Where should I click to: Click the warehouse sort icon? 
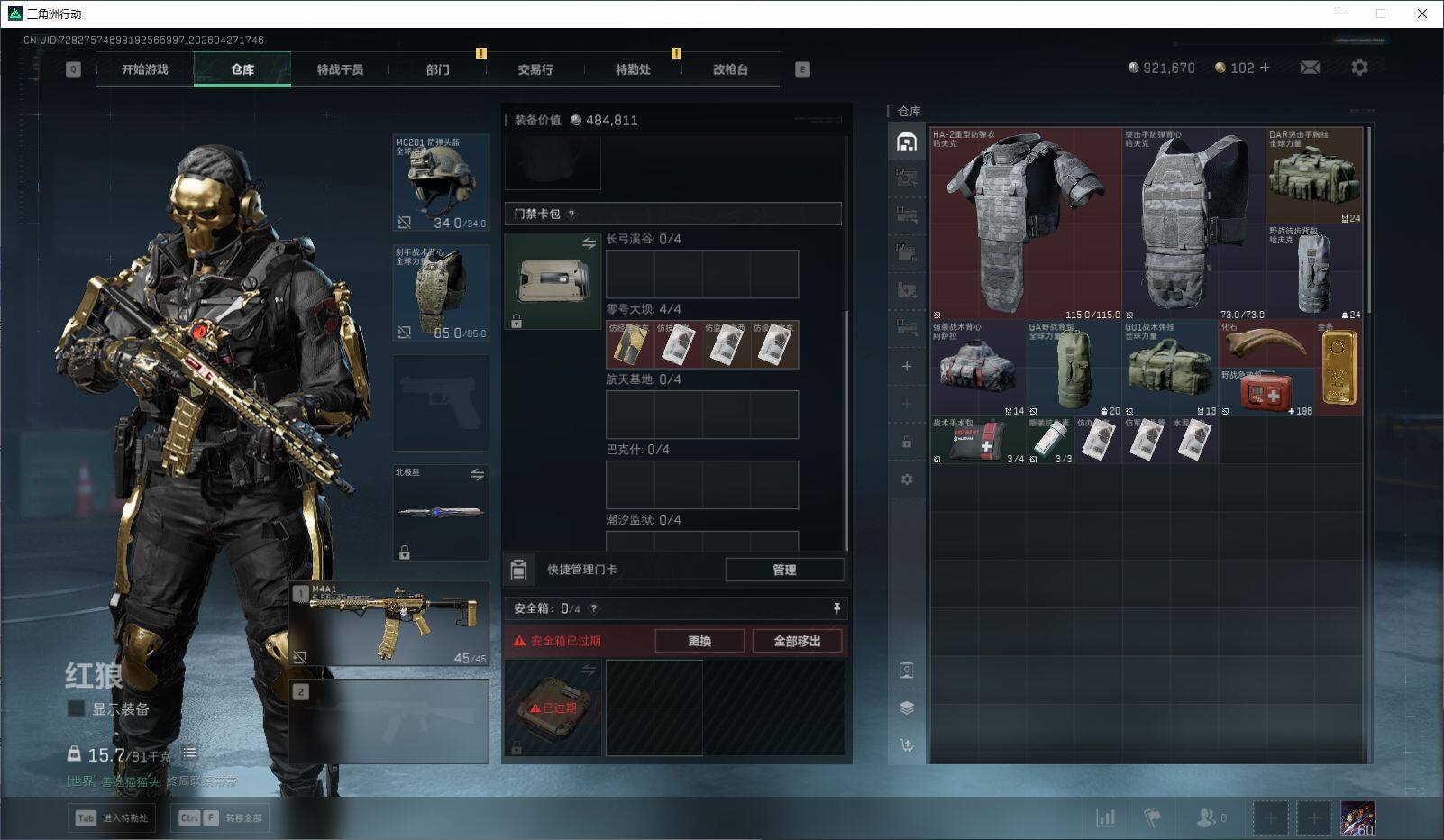pyautogui.click(x=907, y=744)
